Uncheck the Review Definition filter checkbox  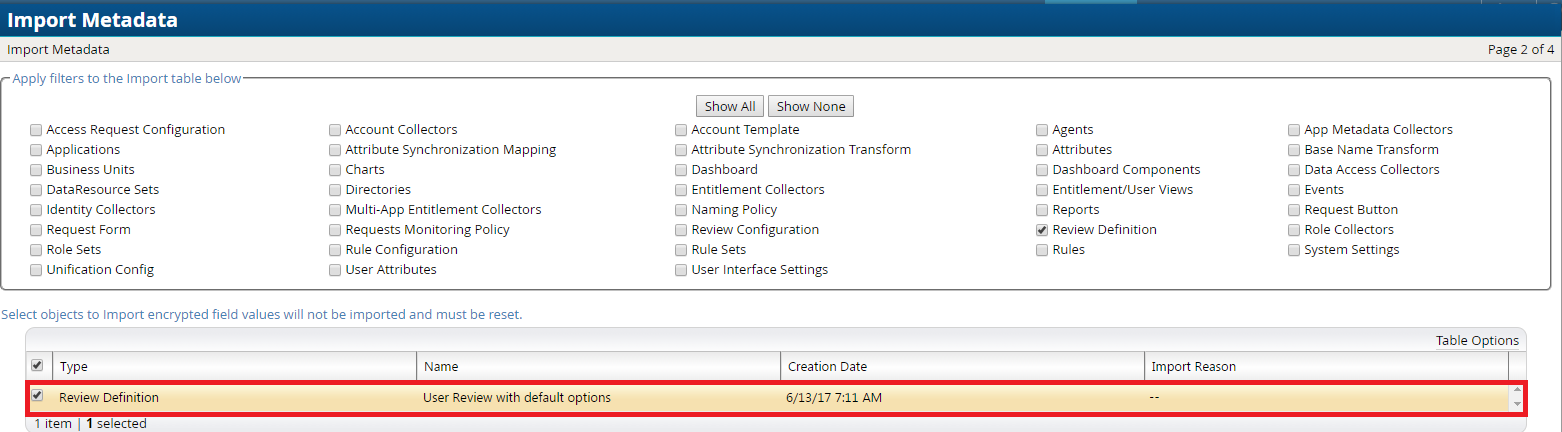point(1042,230)
